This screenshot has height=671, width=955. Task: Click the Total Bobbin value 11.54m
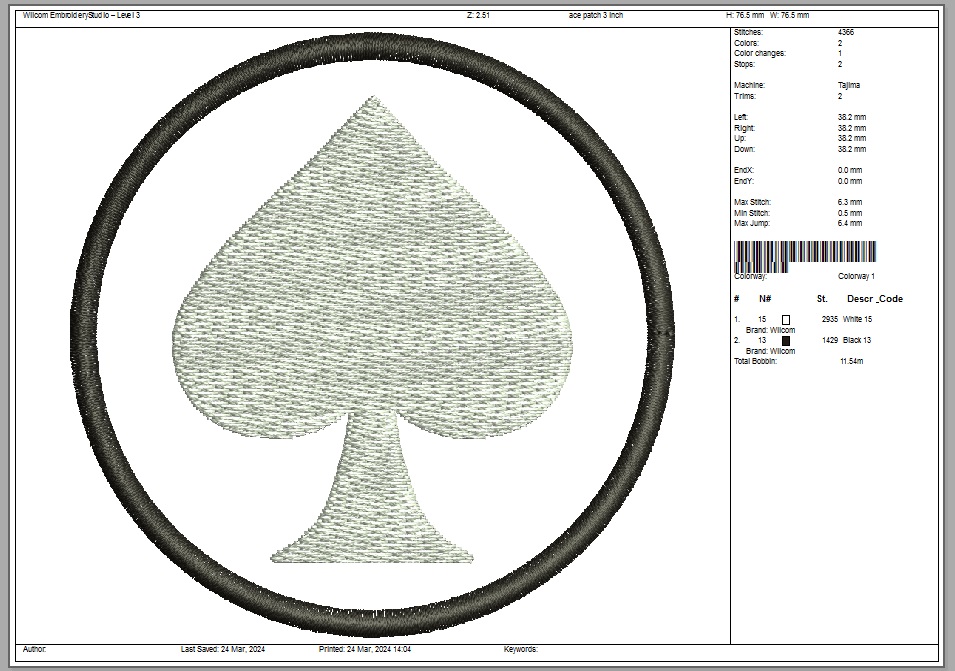pos(851,361)
